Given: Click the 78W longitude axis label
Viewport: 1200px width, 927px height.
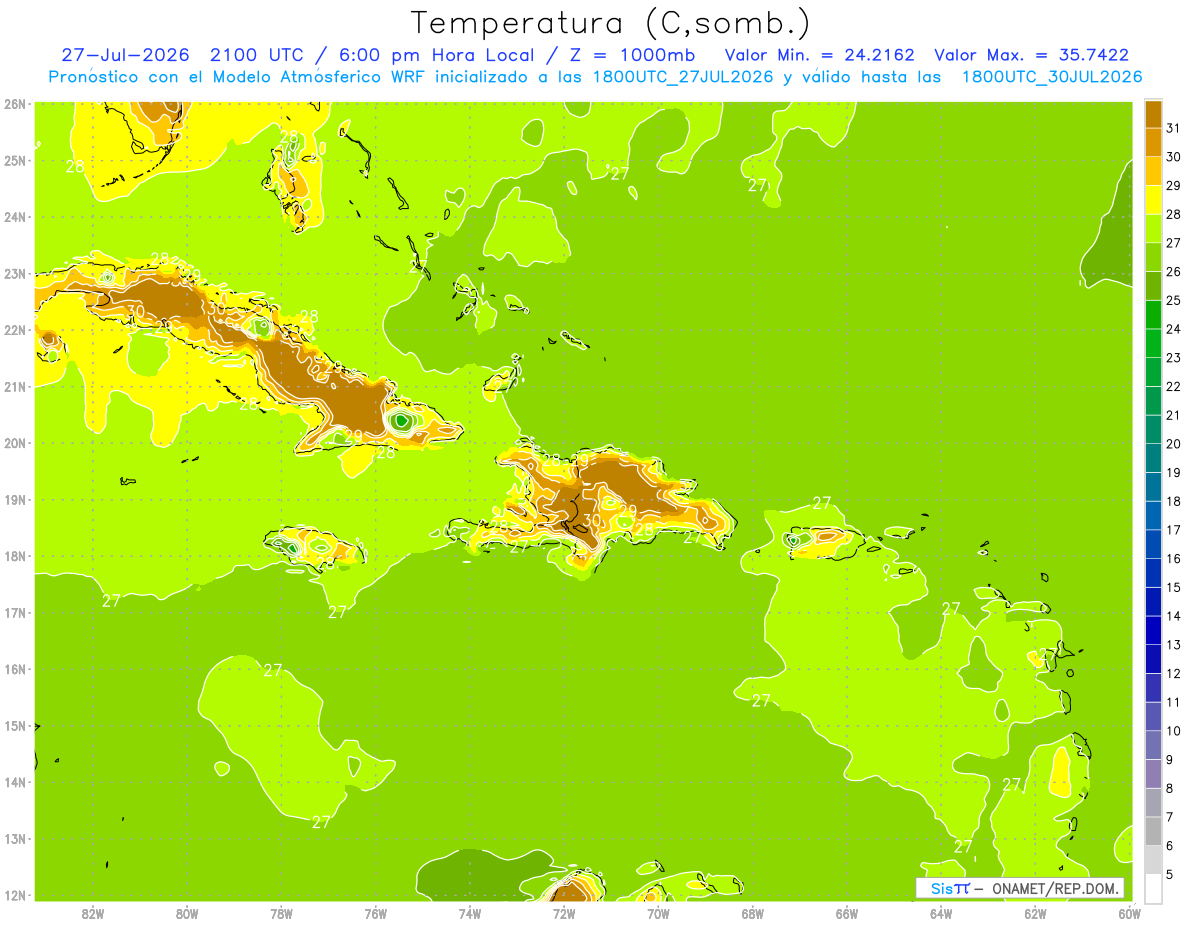Looking at the screenshot, I should [281, 913].
